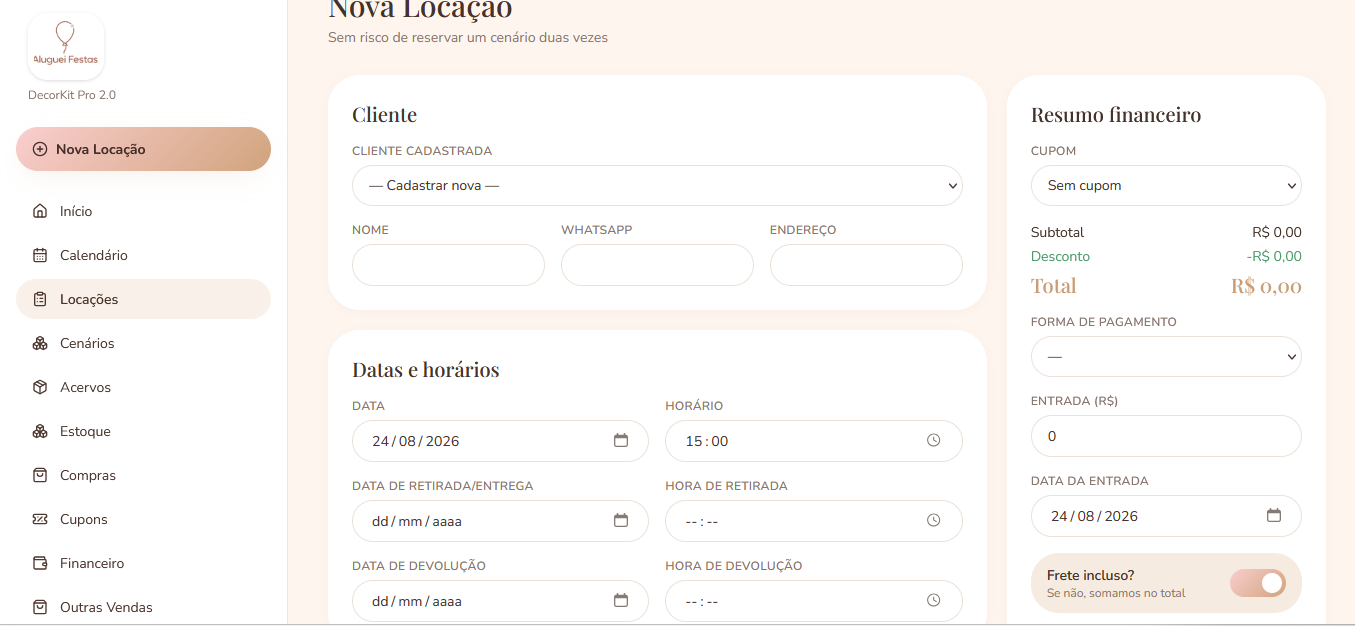Open Cenários menu item
The width and height of the screenshot is (1355, 626).
tap(143, 343)
